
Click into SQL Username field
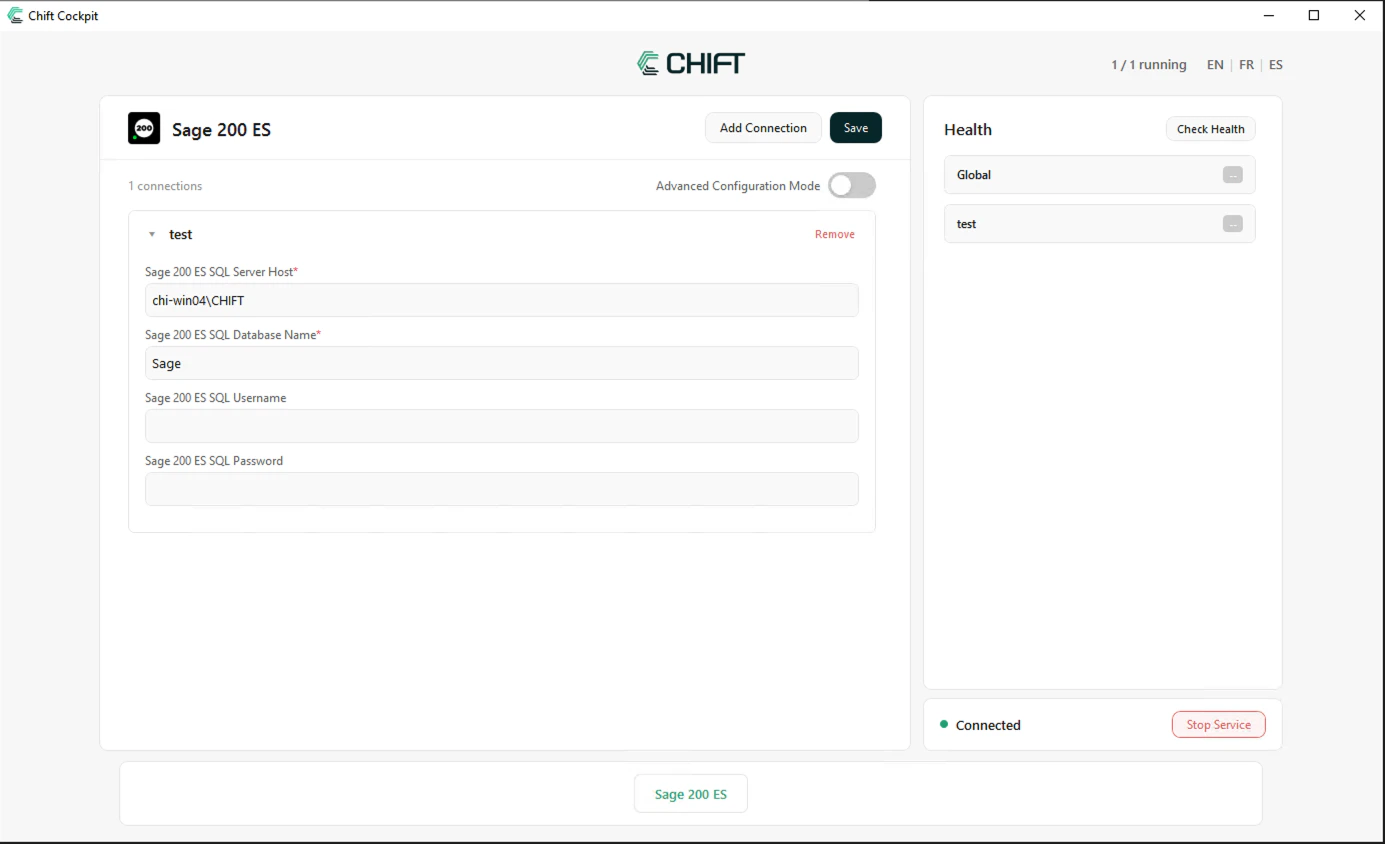[502, 426]
